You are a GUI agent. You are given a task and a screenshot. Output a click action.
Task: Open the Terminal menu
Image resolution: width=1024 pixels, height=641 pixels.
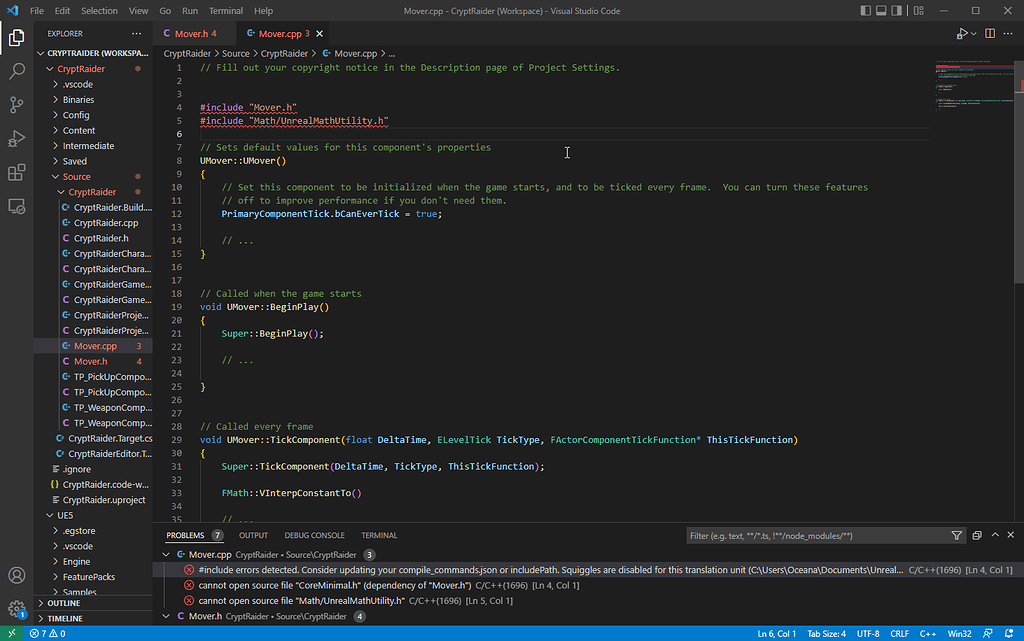point(225,11)
